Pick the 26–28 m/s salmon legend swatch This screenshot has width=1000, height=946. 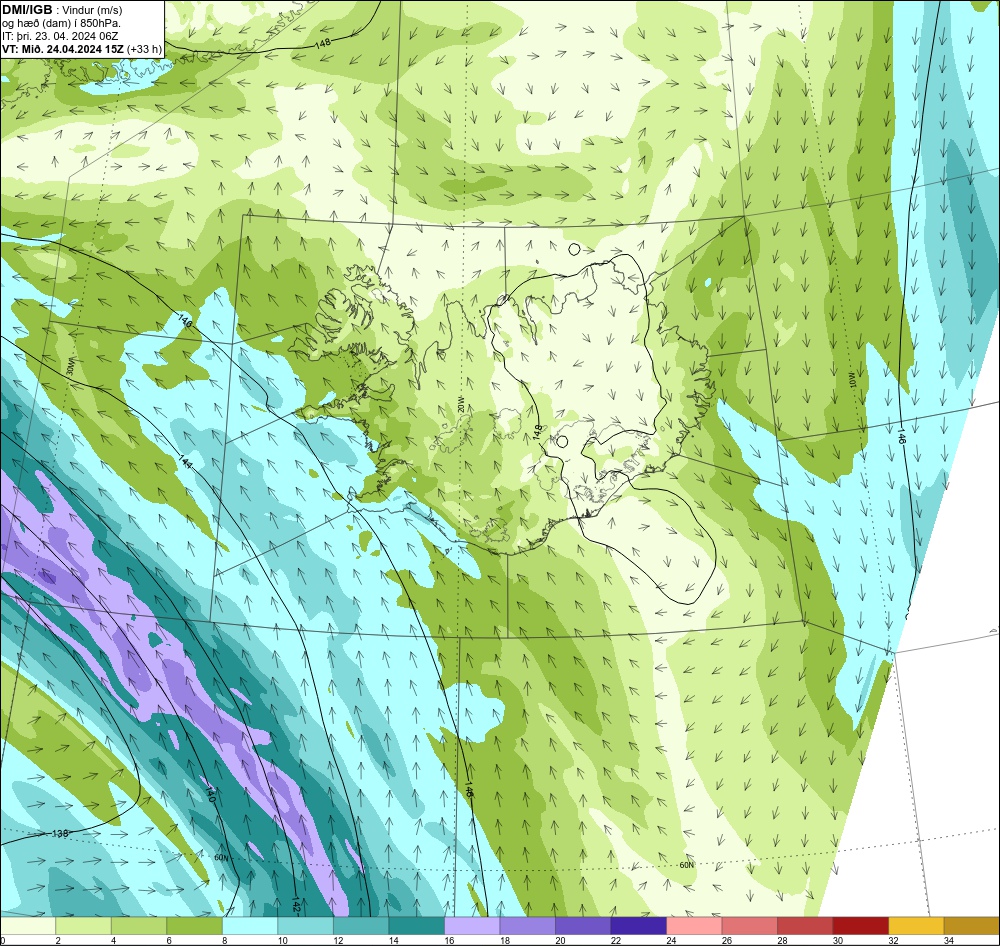pyautogui.click(x=749, y=926)
